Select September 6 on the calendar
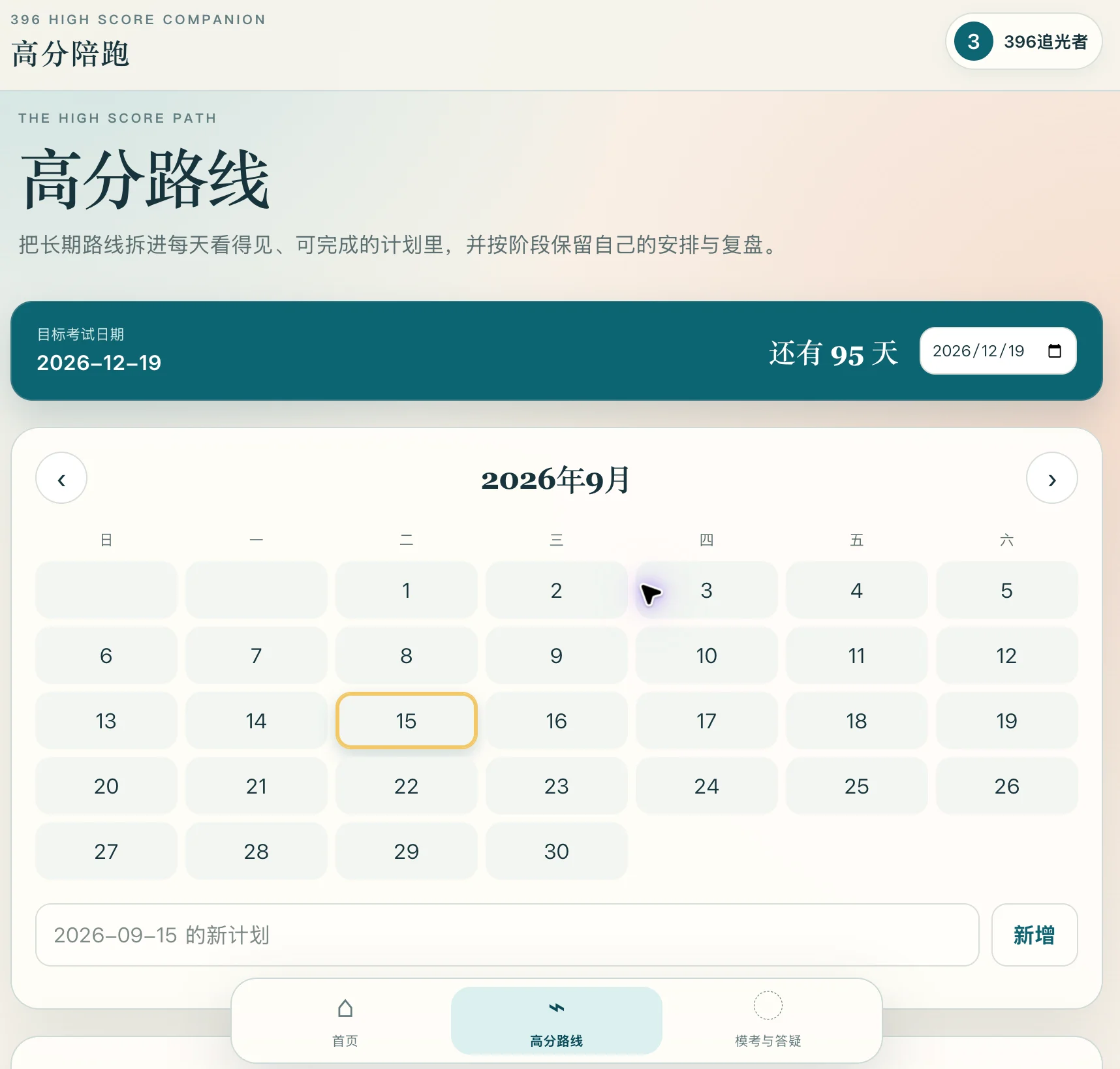 [106, 655]
